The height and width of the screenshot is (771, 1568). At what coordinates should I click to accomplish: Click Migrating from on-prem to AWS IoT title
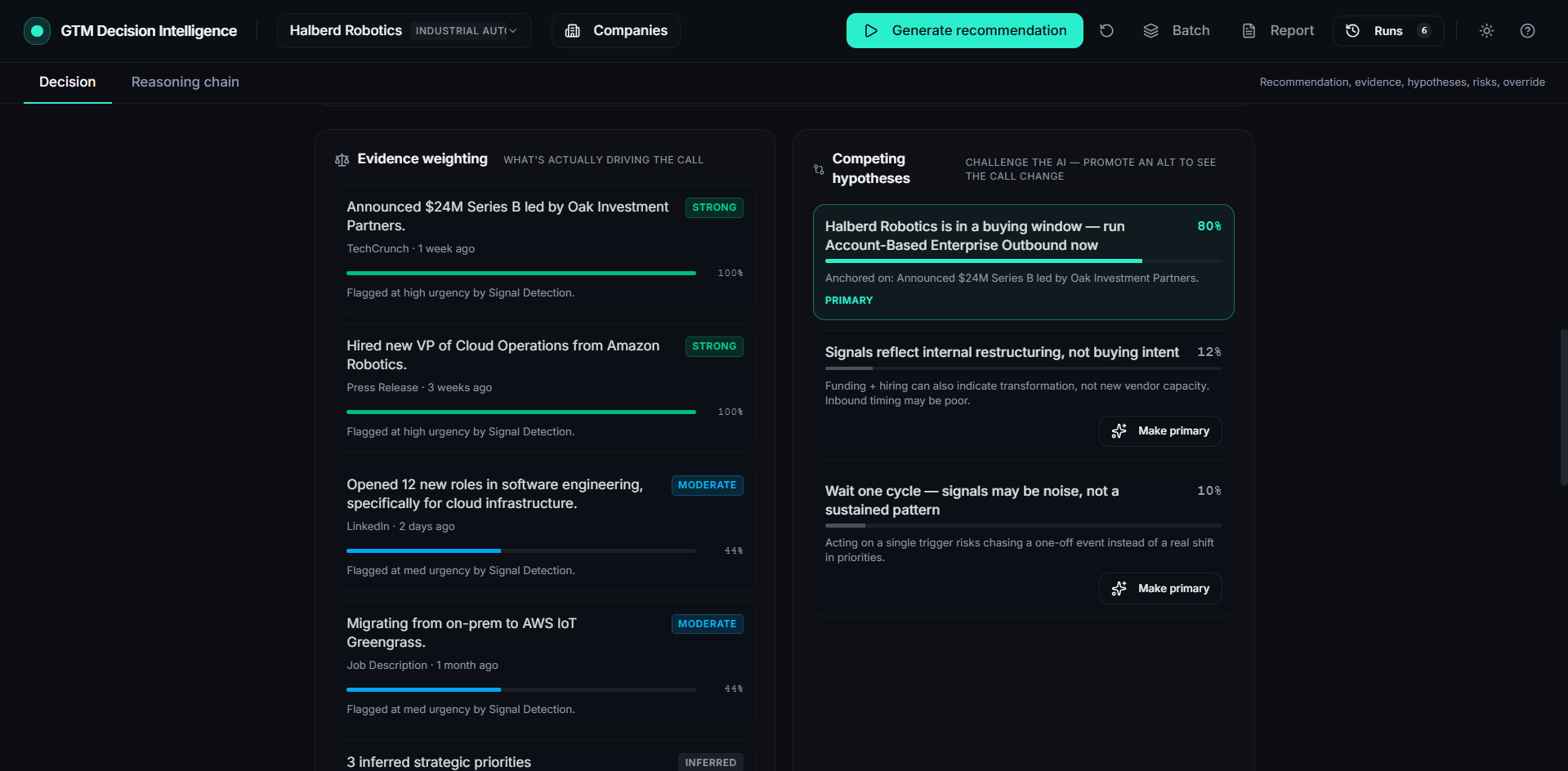pyautogui.click(x=462, y=633)
